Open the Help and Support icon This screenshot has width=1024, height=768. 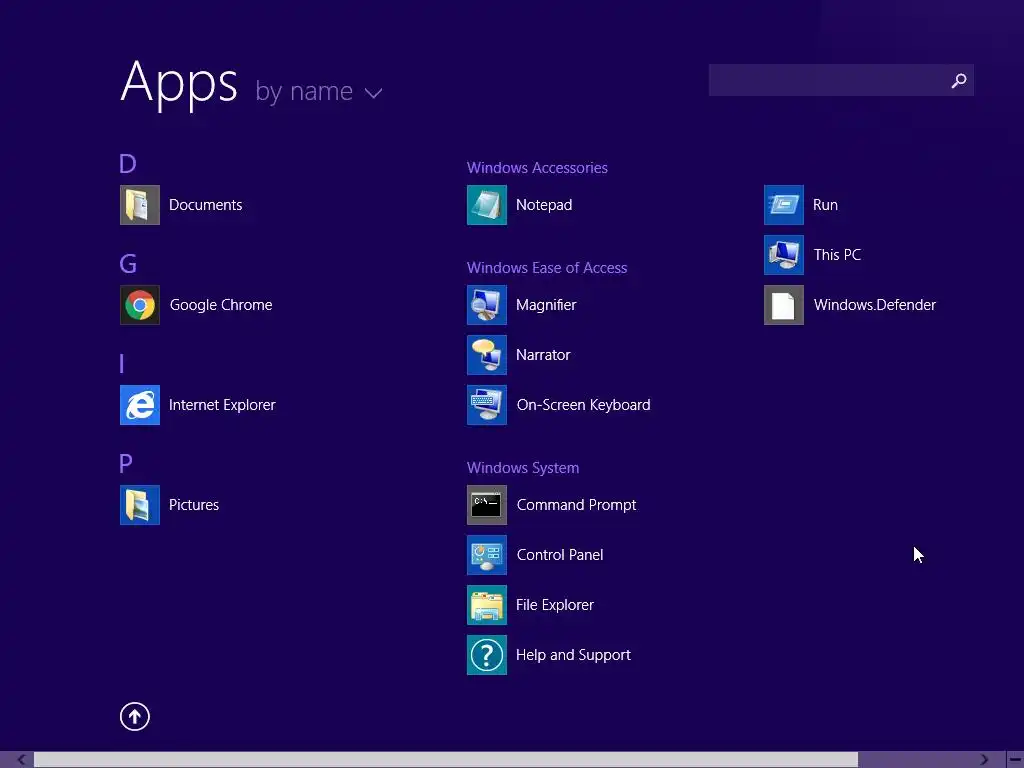pyautogui.click(x=487, y=655)
